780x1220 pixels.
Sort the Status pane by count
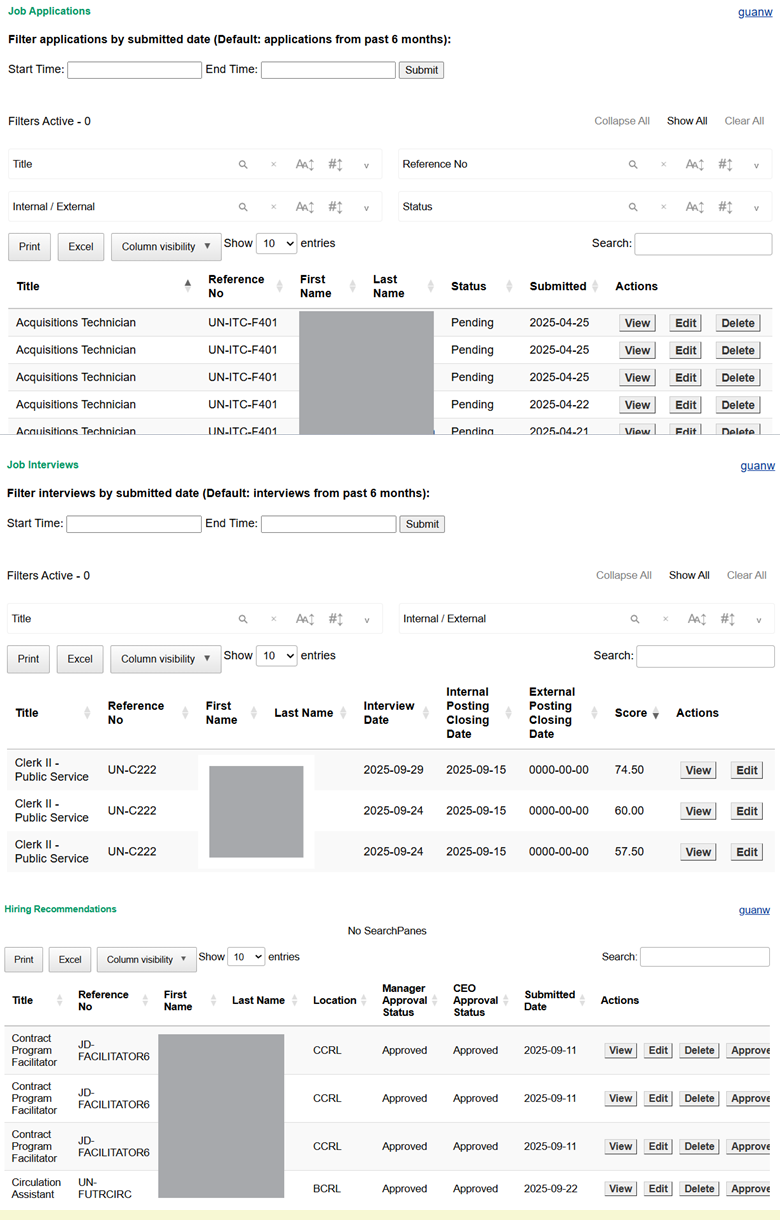pos(726,208)
